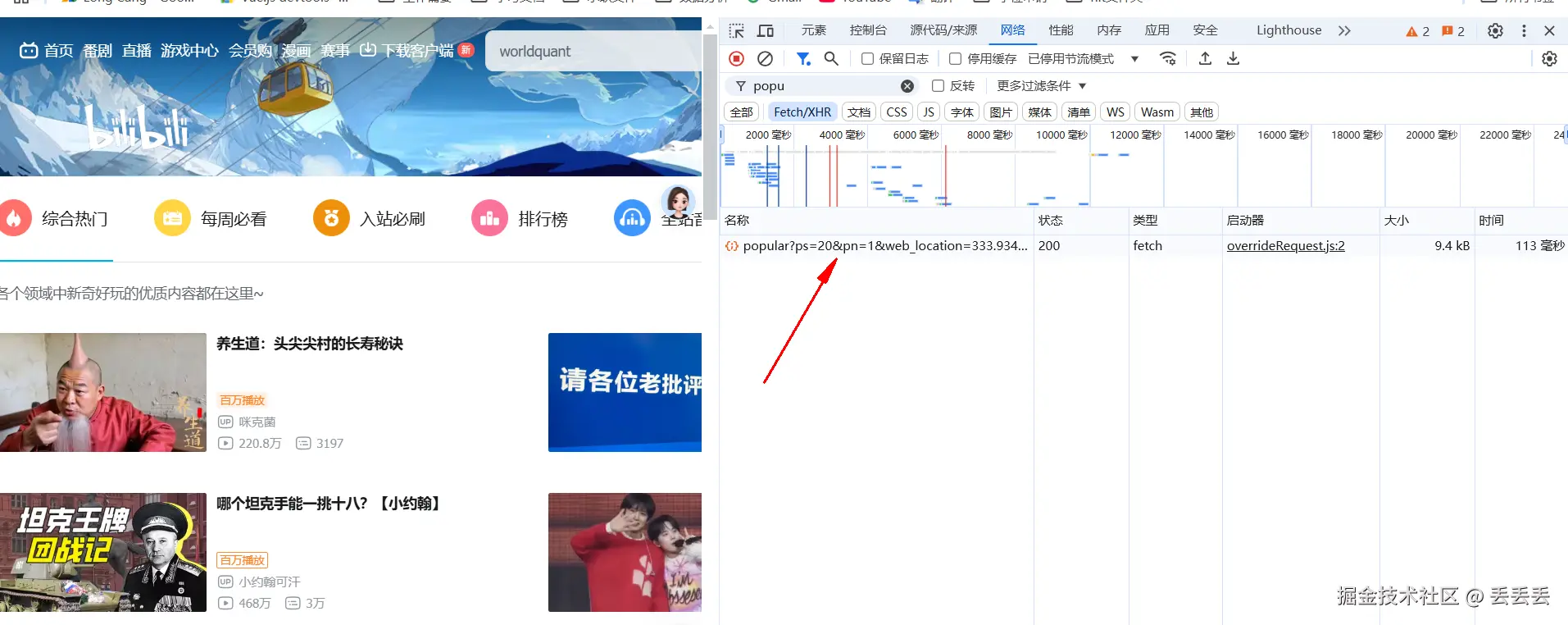Clear the popu filter text
This screenshot has height=625, width=1568.
(x=907, y=86)
